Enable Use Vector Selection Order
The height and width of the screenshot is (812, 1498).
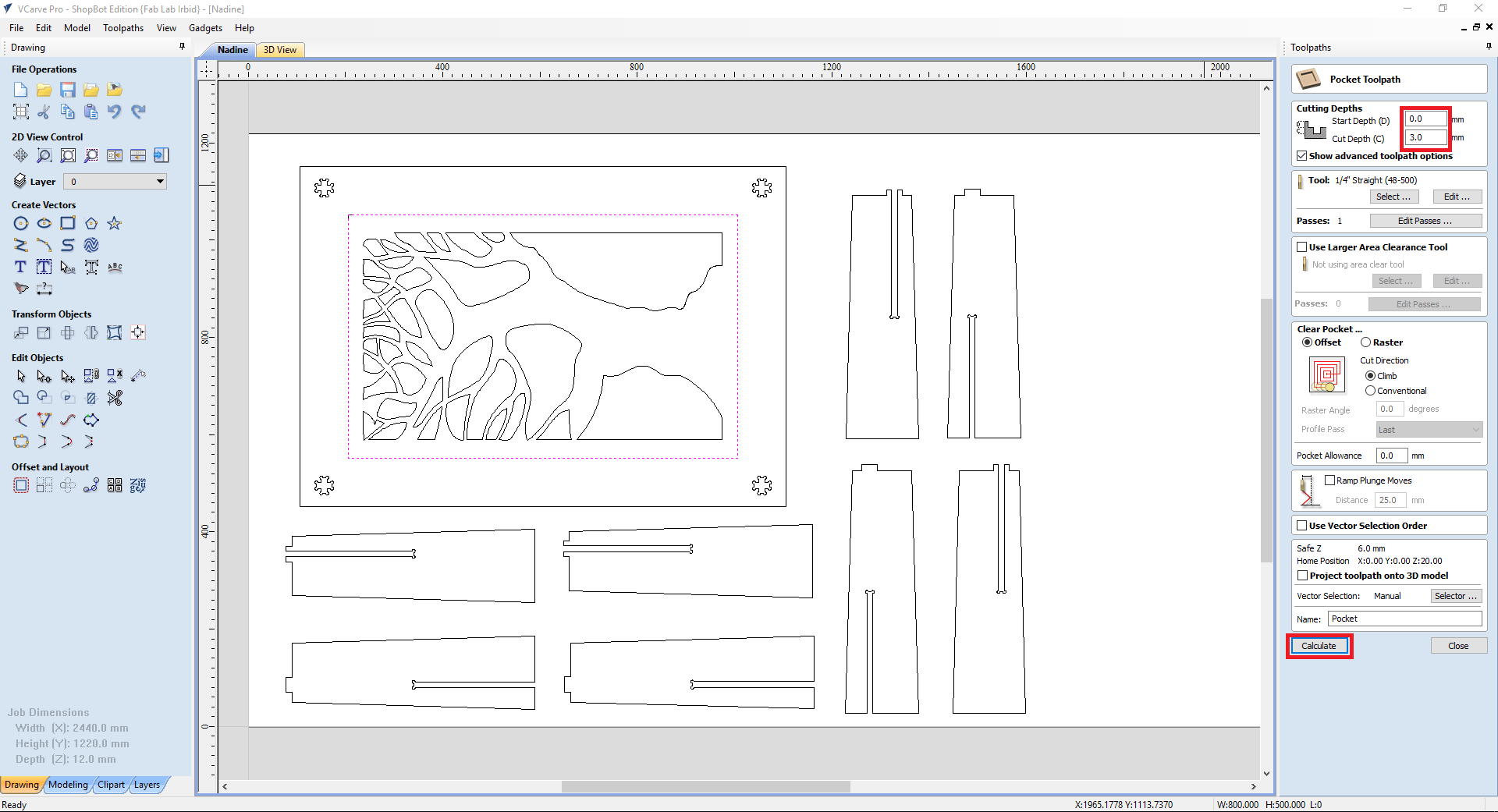pyautogui.click(x=1301, y=526)
